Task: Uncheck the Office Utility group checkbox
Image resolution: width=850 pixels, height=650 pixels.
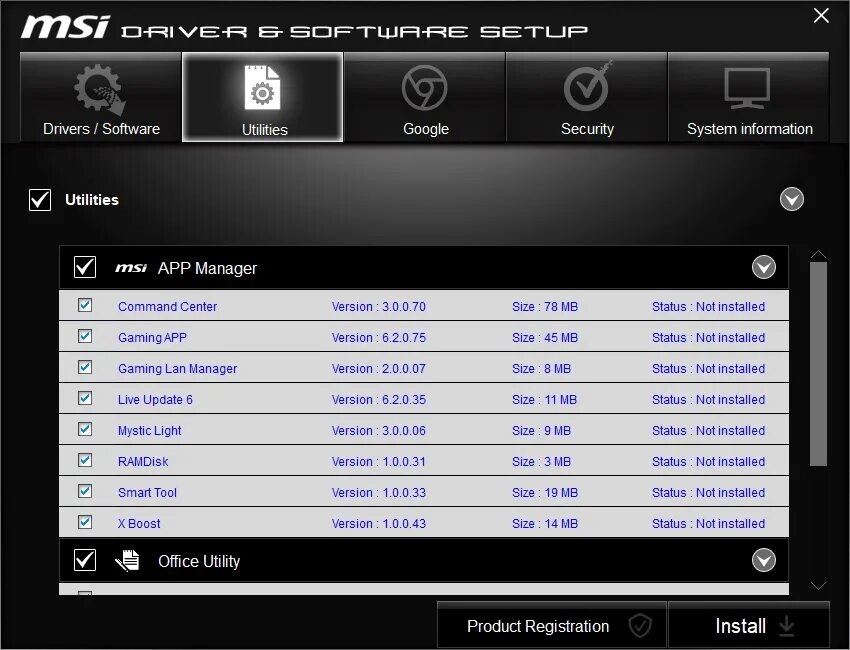Action: click(x=85, y=560)
